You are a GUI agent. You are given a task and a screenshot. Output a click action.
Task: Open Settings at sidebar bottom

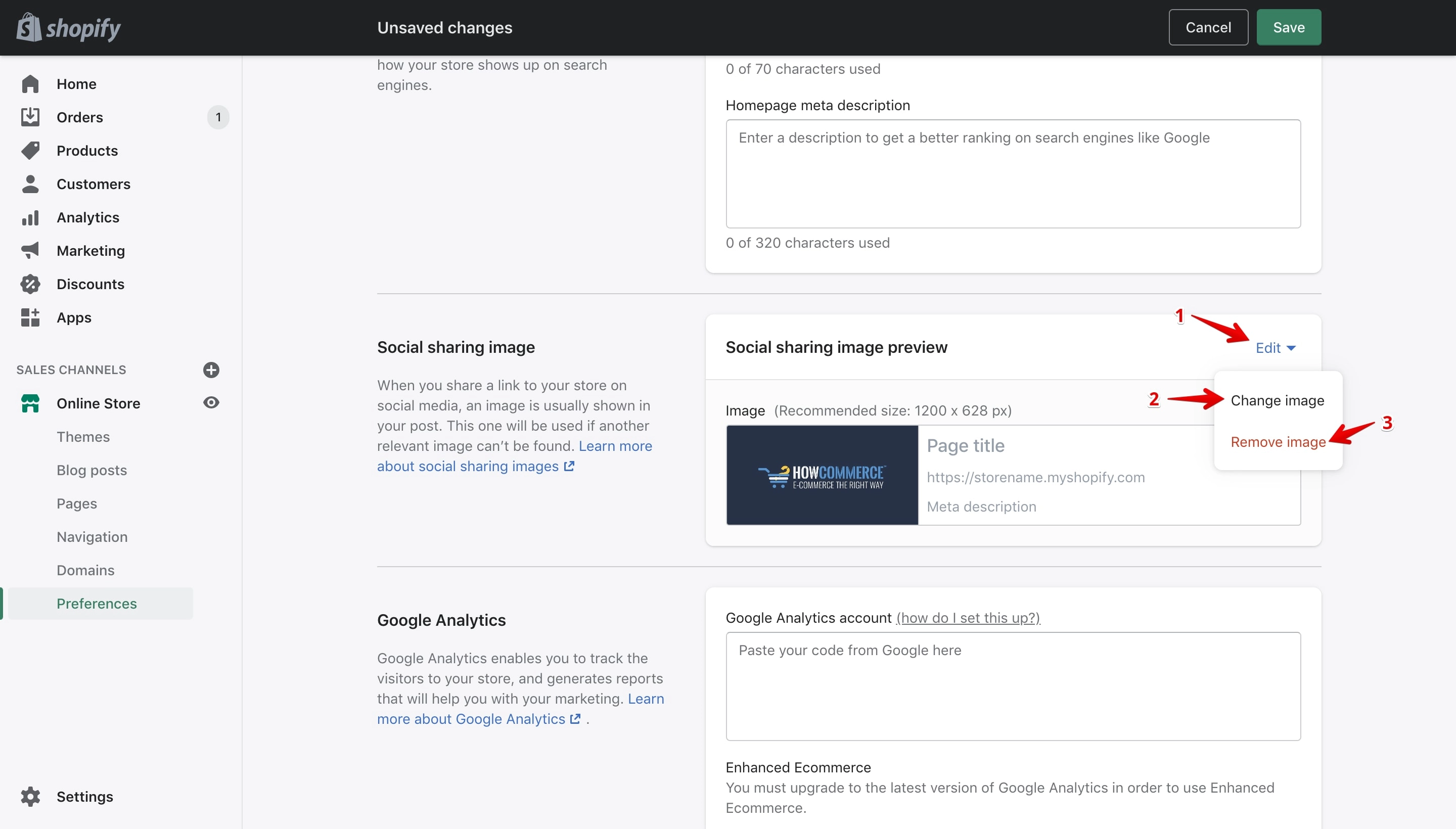click(x=85, y=797)
